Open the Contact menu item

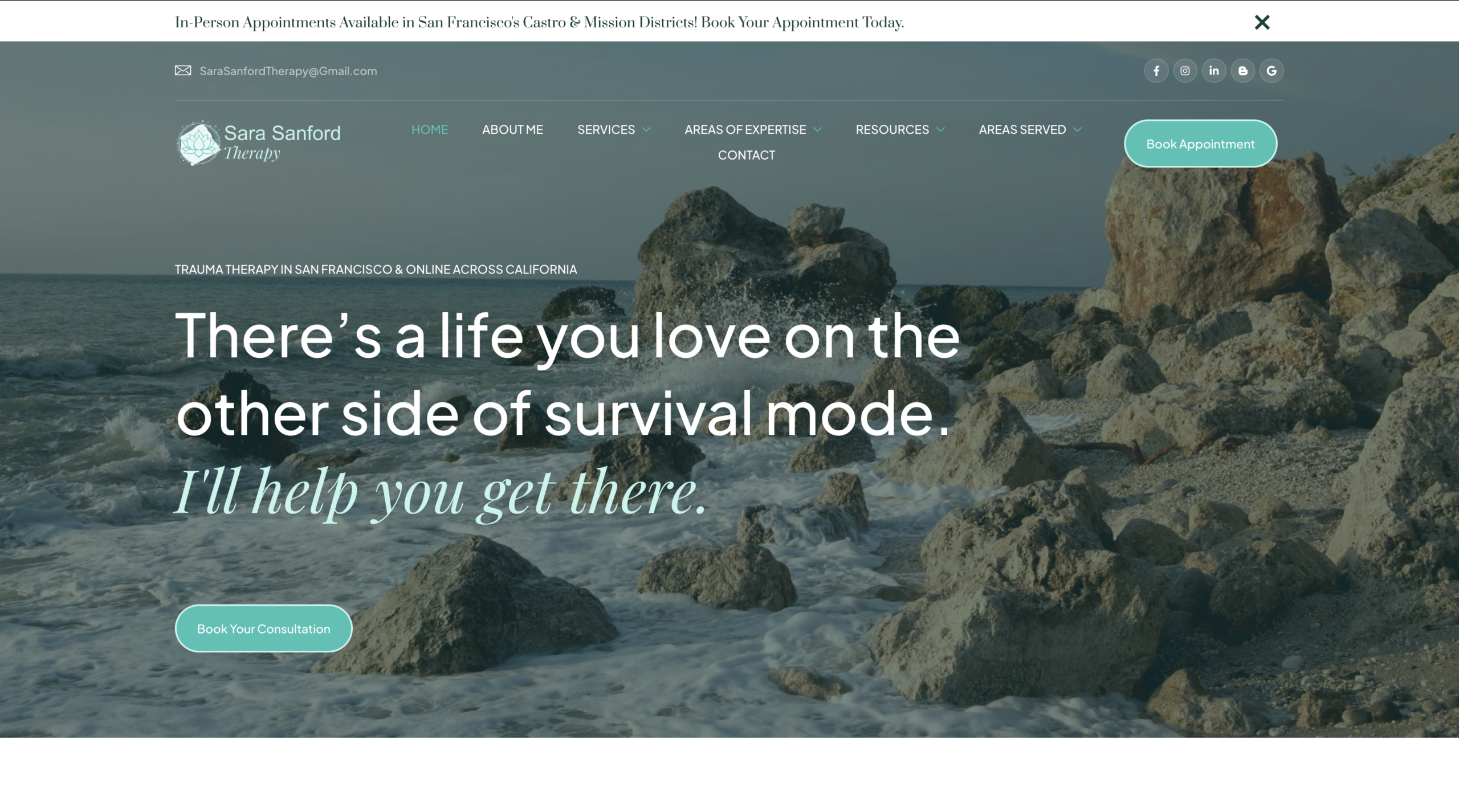746,155
